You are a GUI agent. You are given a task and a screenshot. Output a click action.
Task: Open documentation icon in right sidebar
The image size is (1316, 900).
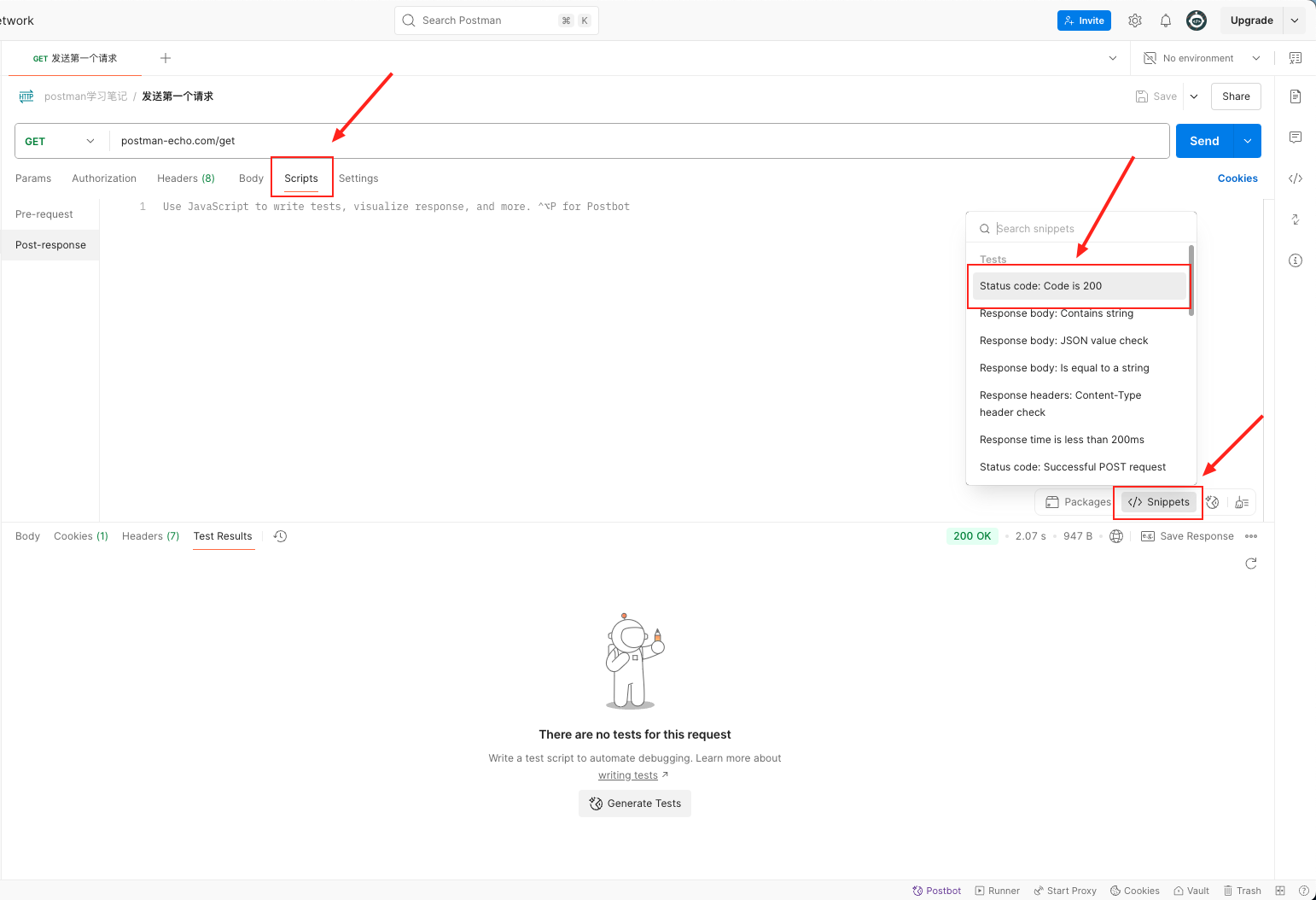click(1295, 96)
